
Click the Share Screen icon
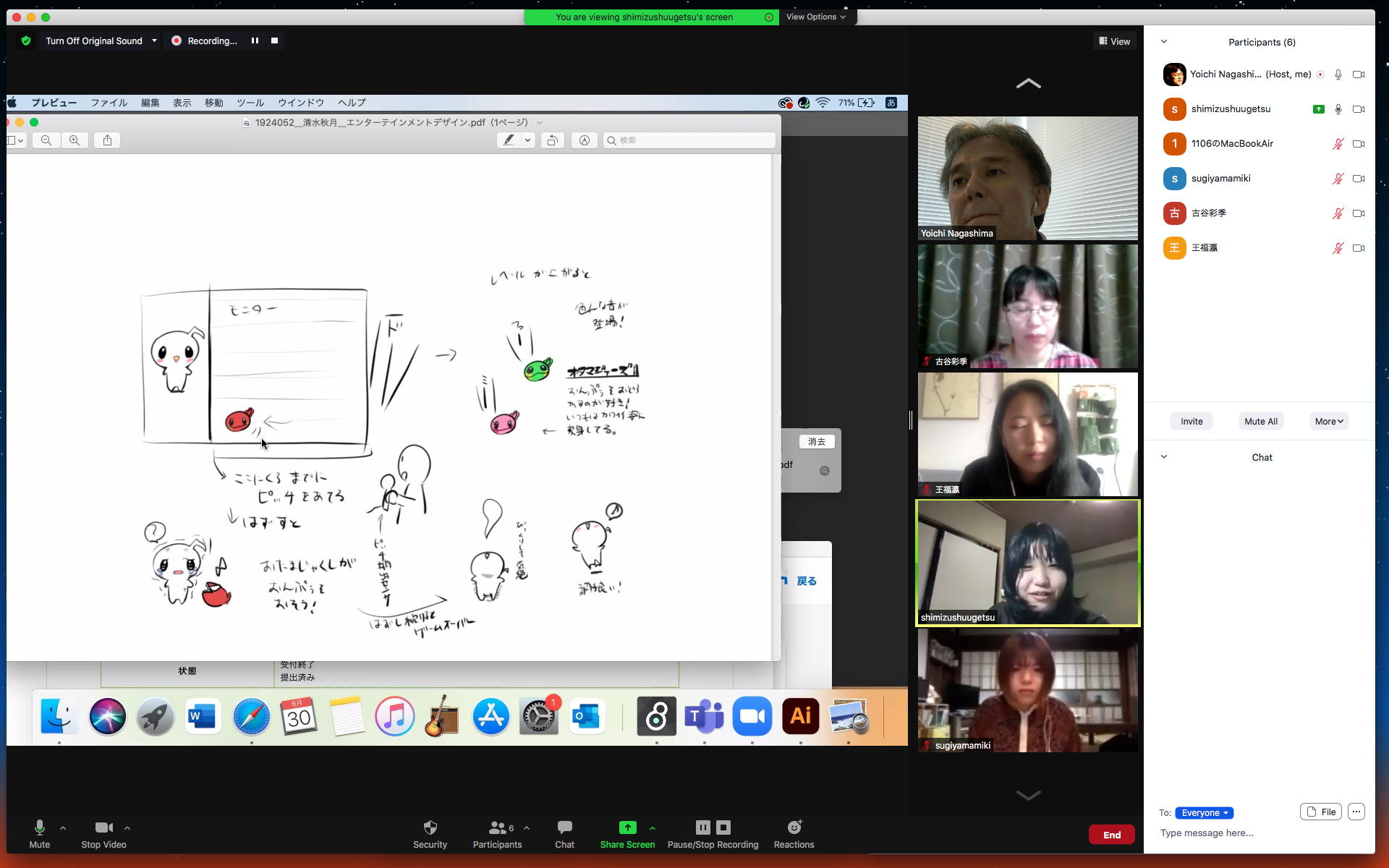(627, 827)
